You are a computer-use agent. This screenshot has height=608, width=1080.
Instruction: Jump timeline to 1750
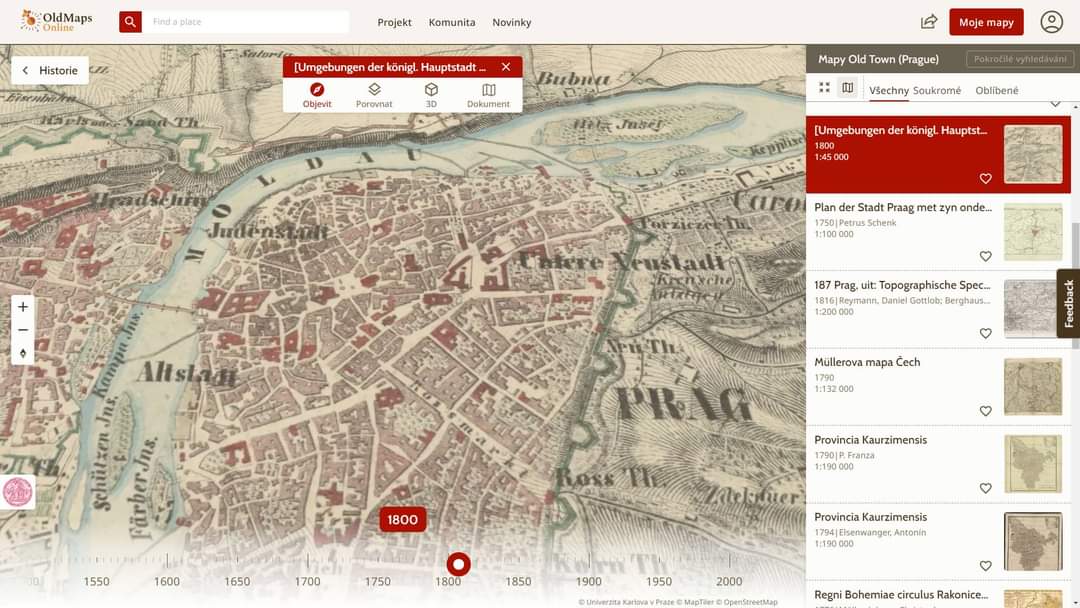[377, 582]
